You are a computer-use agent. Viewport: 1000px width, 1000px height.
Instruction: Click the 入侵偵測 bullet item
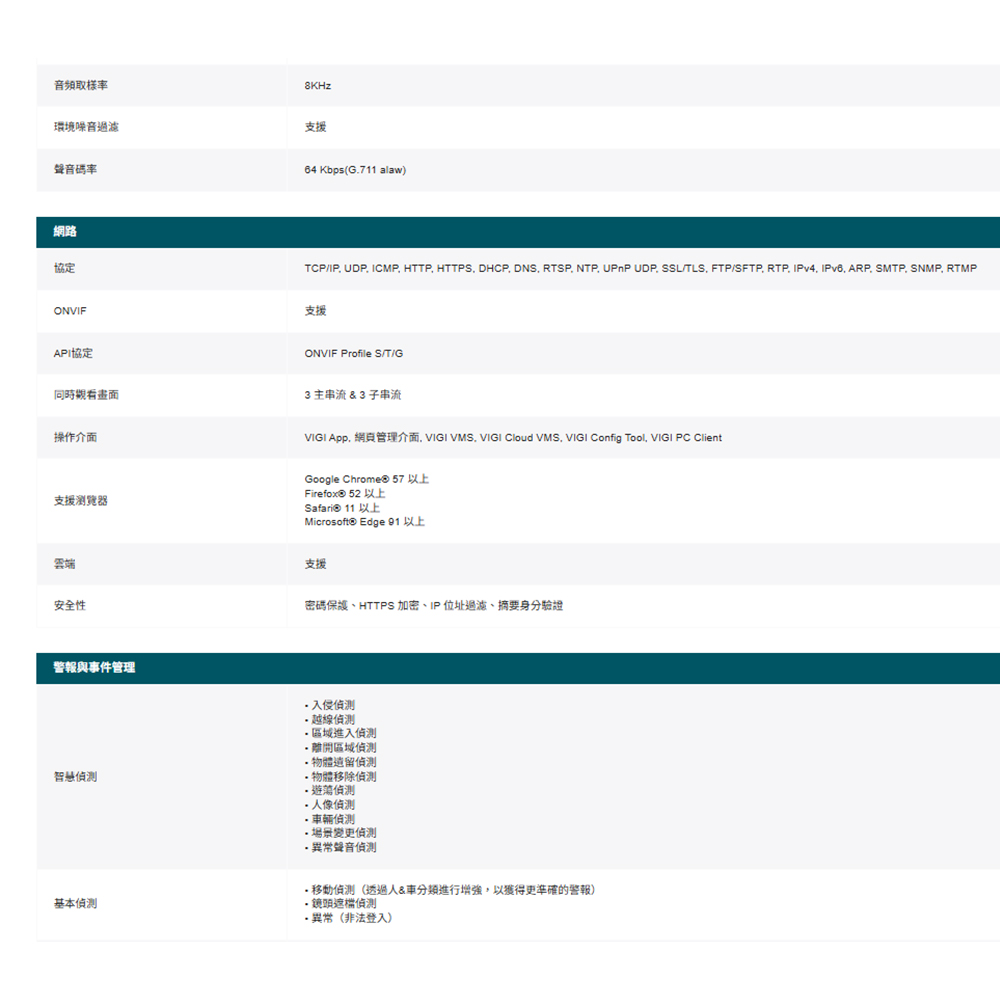coord(332,706)
